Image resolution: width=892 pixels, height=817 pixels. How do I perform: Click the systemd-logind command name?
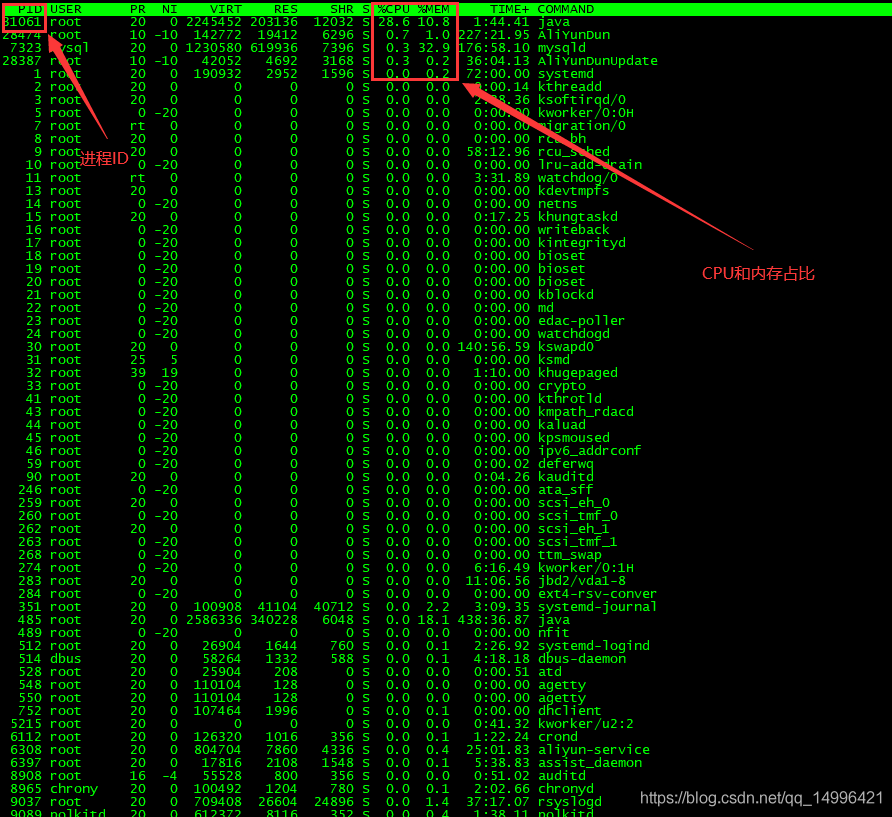(x=594, y=646)
